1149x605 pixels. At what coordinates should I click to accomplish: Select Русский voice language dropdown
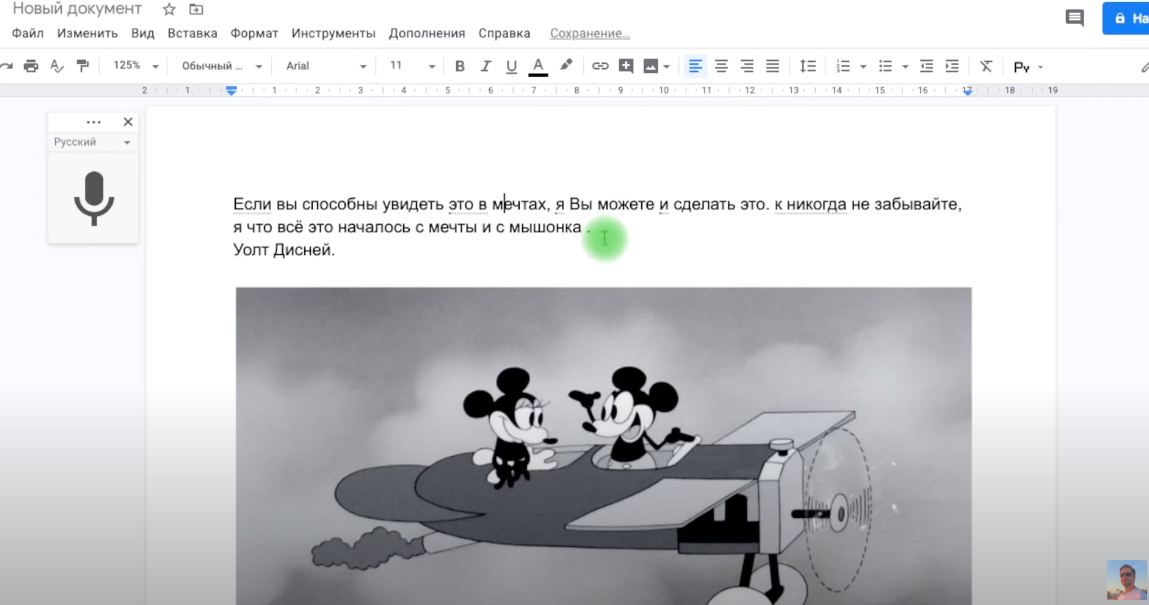[92, 142]
